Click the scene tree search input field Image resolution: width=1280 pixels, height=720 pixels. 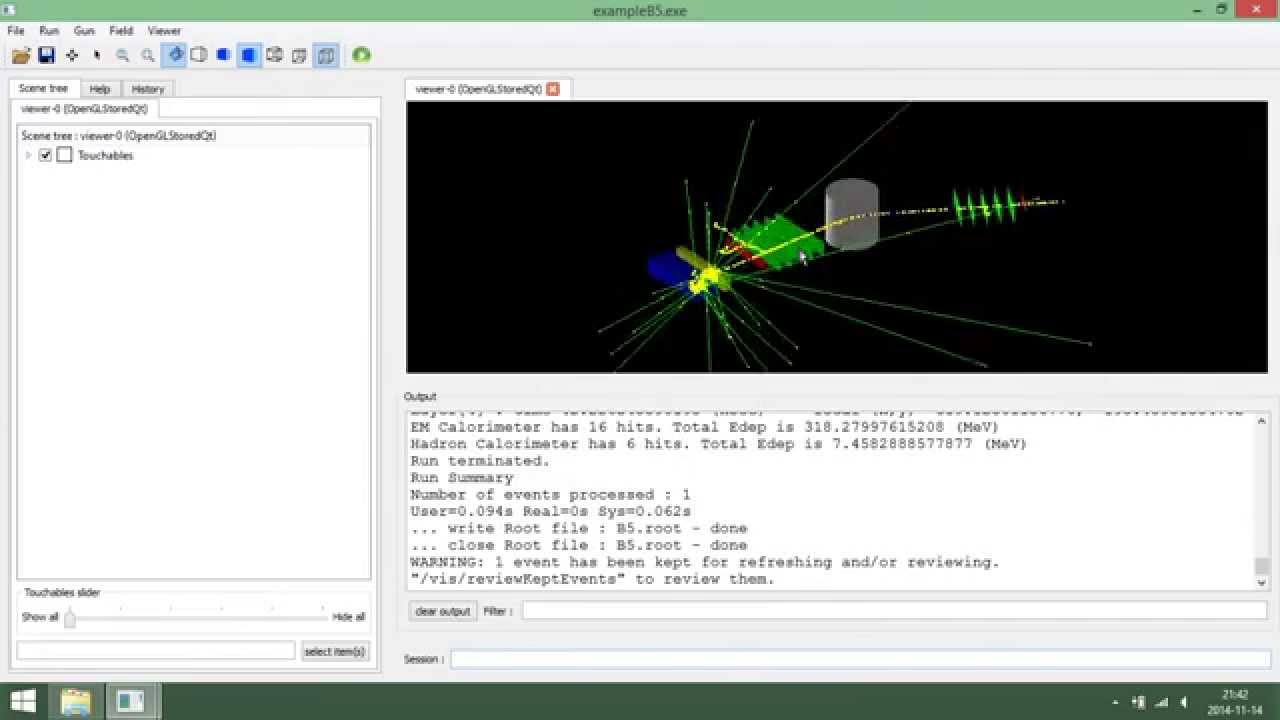coord(156,651)
